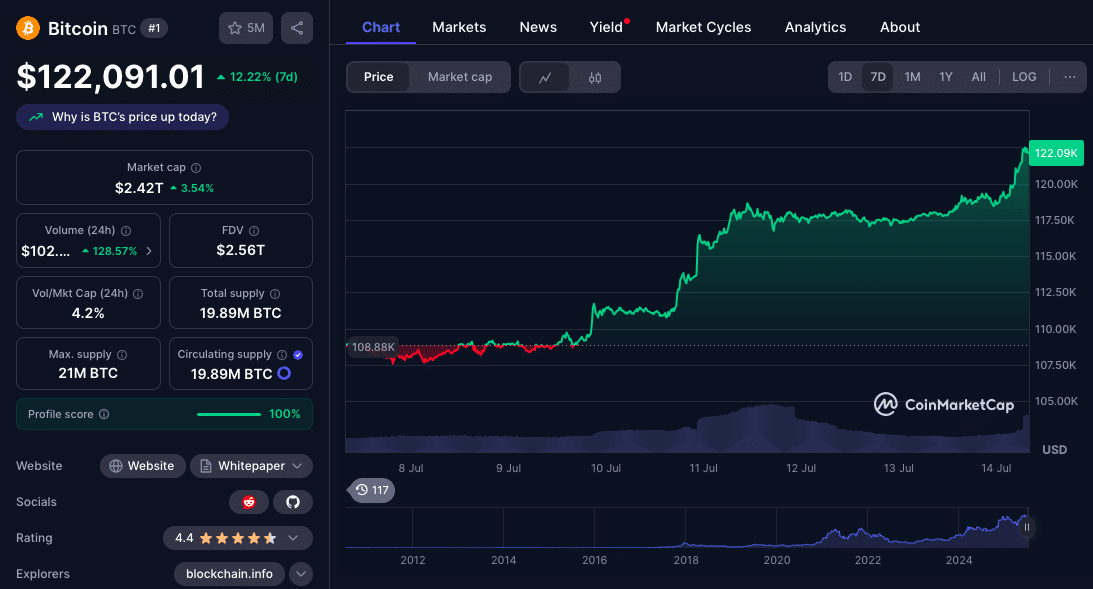Expand Volume (24h) details chevron
Viewport: 1093px width, 589px height.
tap(148, 251)
